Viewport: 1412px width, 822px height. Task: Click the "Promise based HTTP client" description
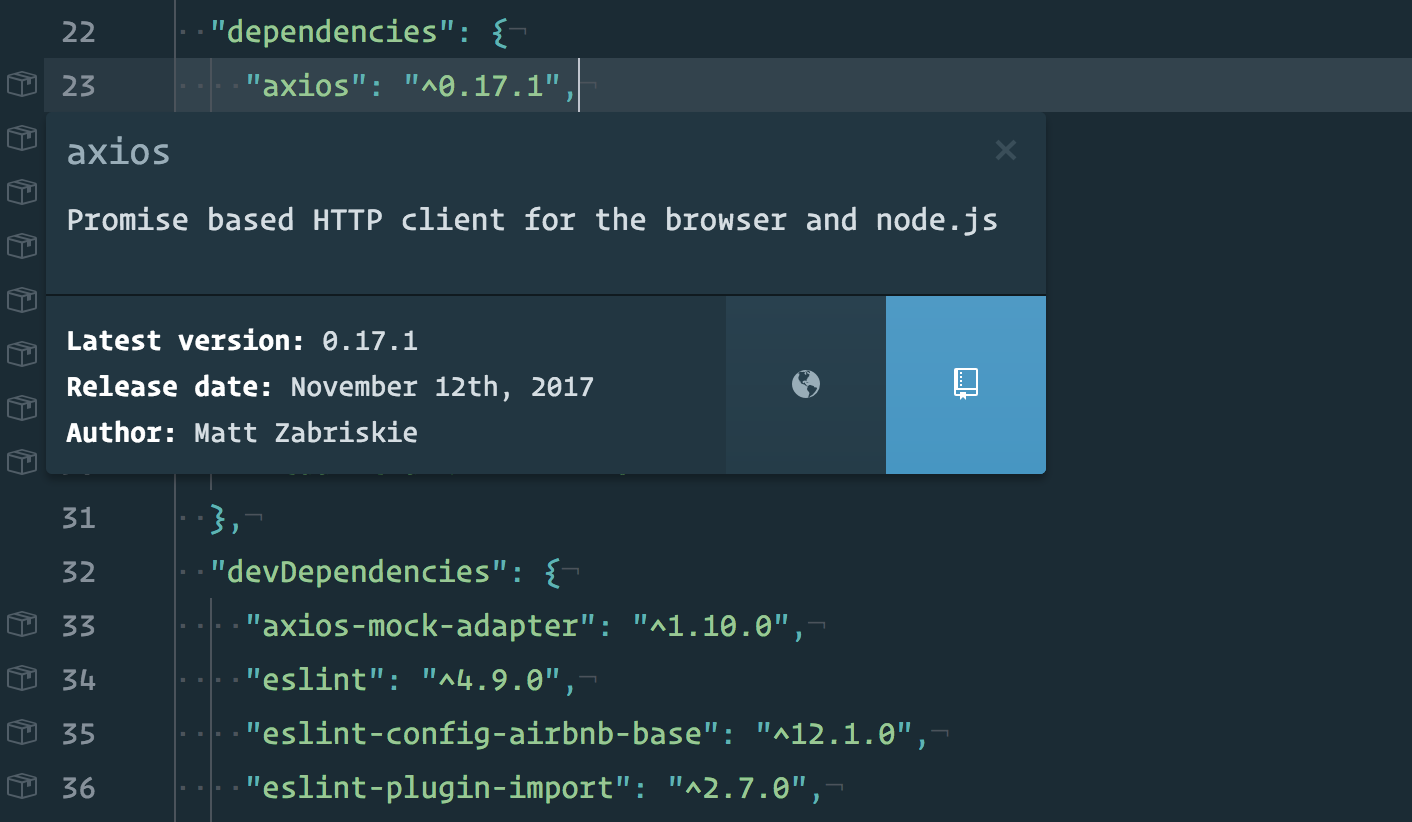[286, 219]
